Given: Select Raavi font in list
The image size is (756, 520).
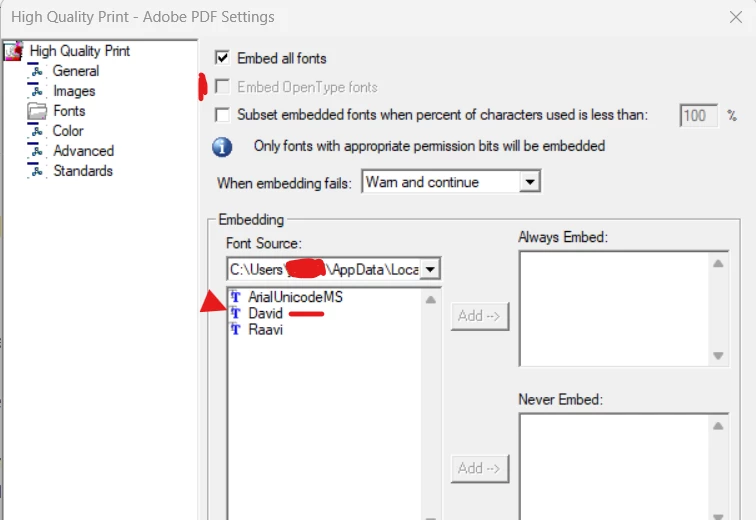Looking at the screenshot, I should [265, 330].
